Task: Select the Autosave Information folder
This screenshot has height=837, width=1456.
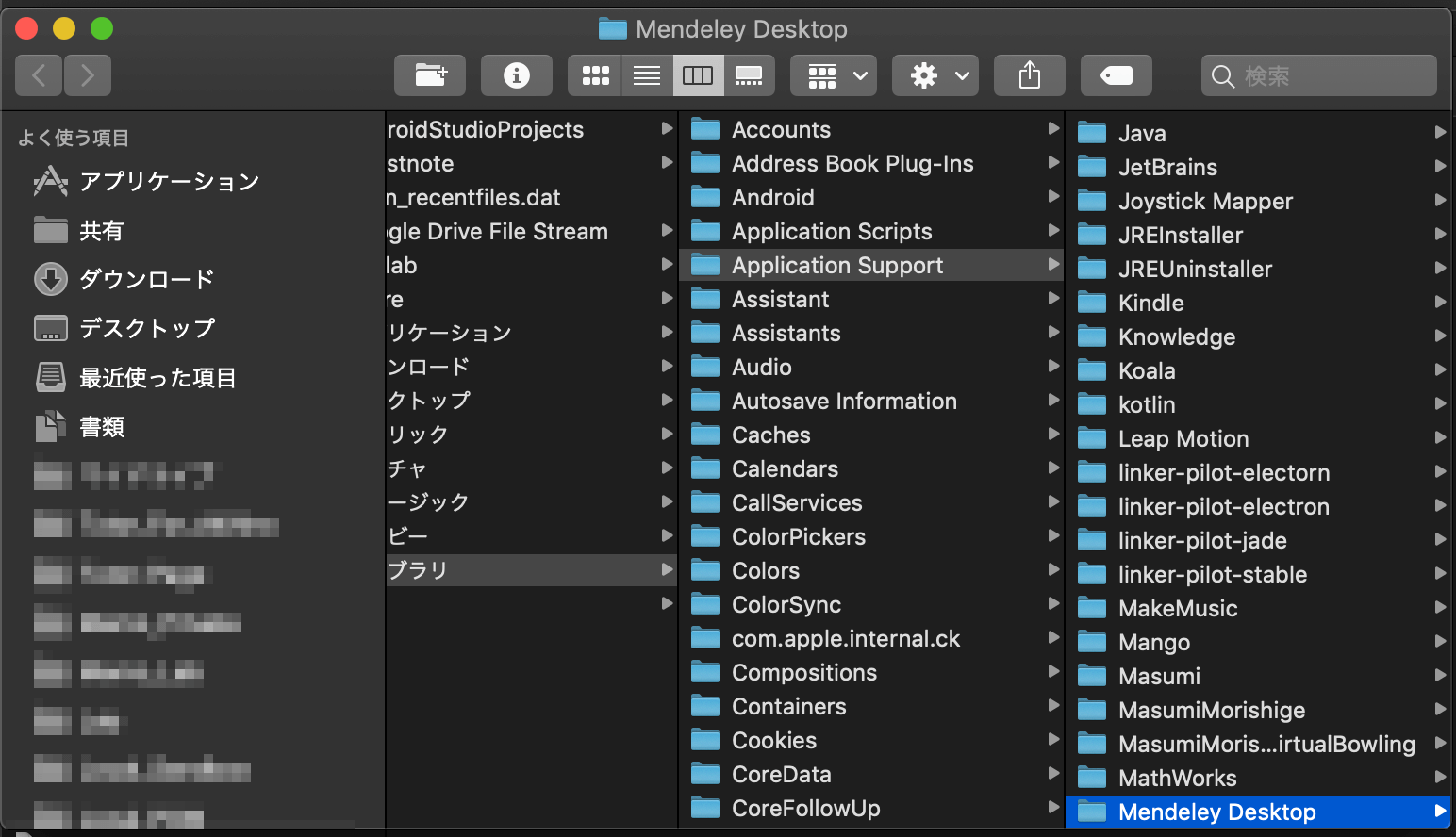Action: coord(870,401)
